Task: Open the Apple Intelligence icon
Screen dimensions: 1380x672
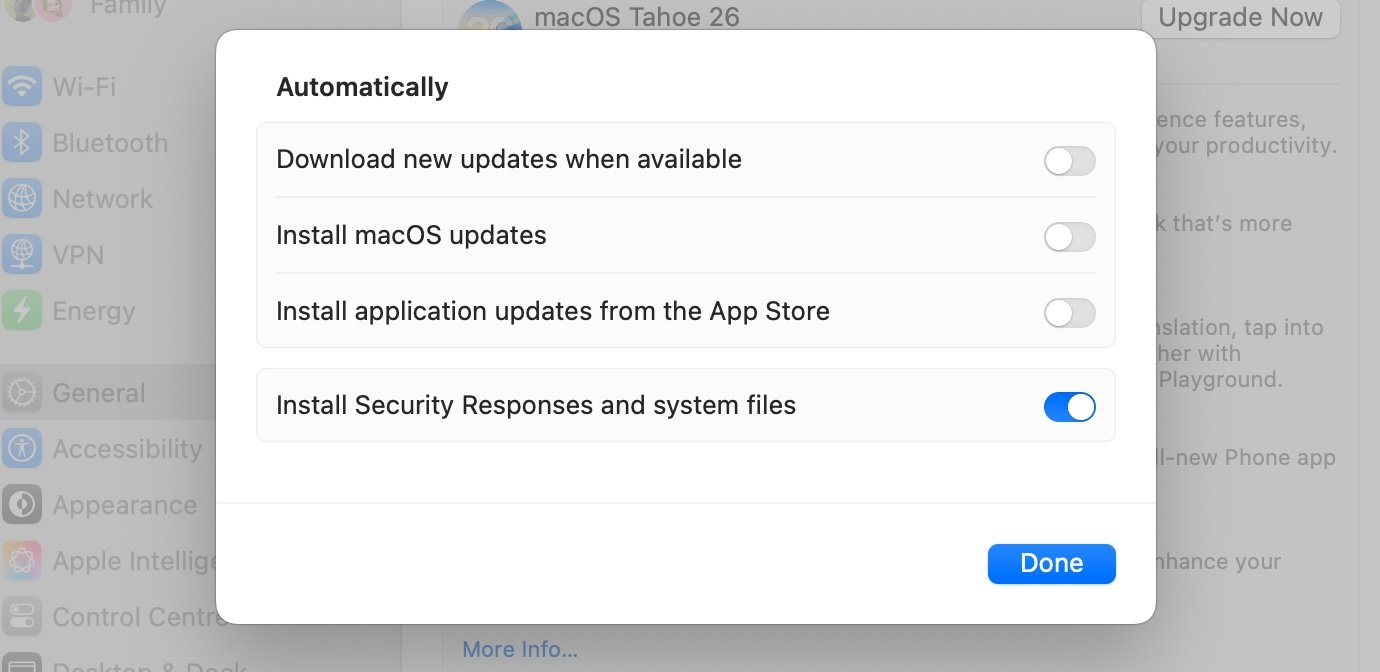Action: point(21,561)
